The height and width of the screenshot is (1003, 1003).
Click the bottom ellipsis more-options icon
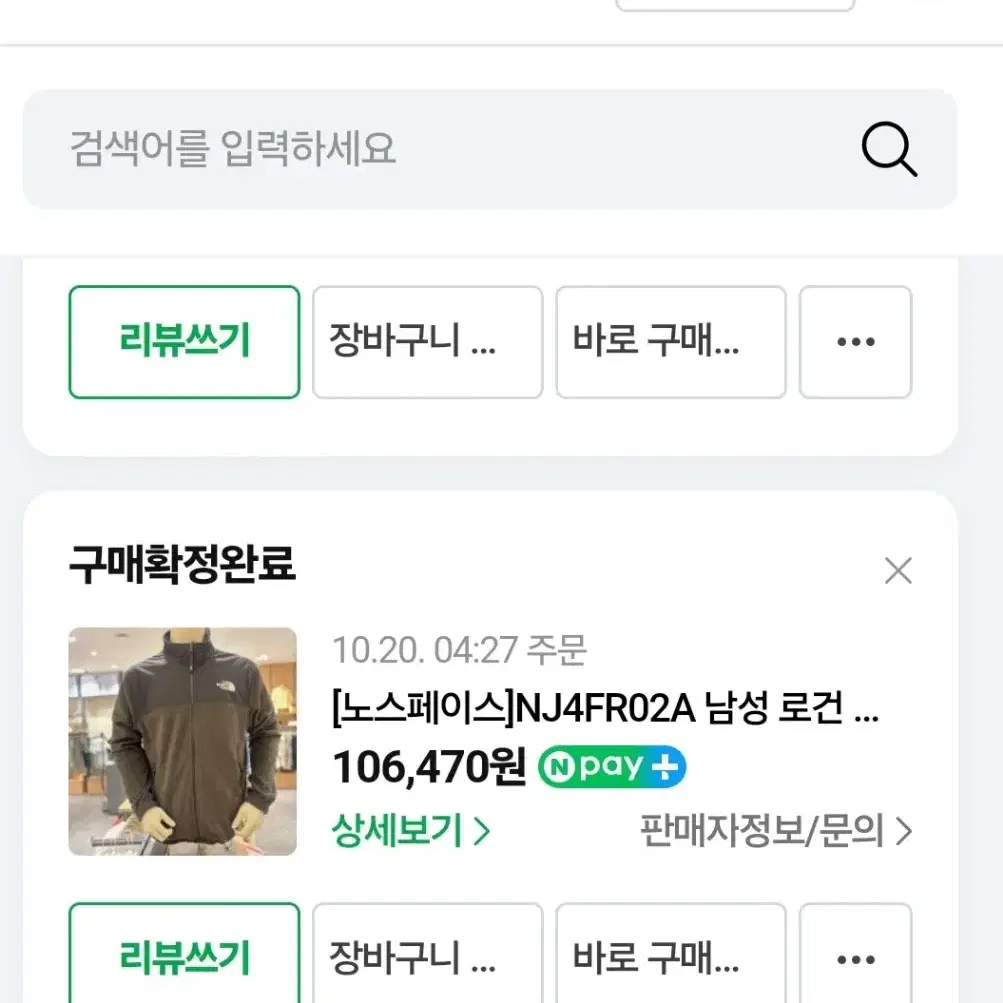855,959
